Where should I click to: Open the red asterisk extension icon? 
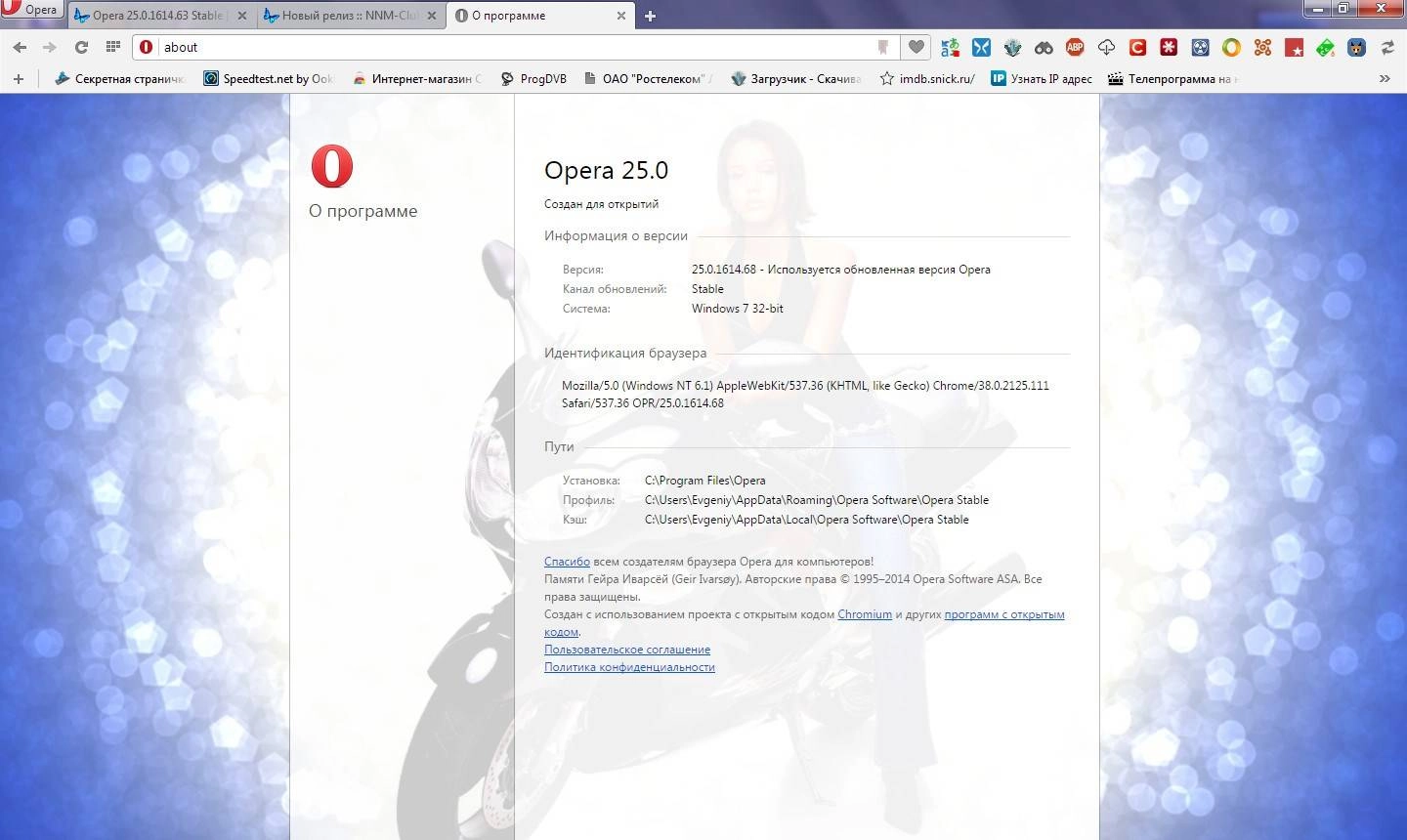(x=1169, y=47)
